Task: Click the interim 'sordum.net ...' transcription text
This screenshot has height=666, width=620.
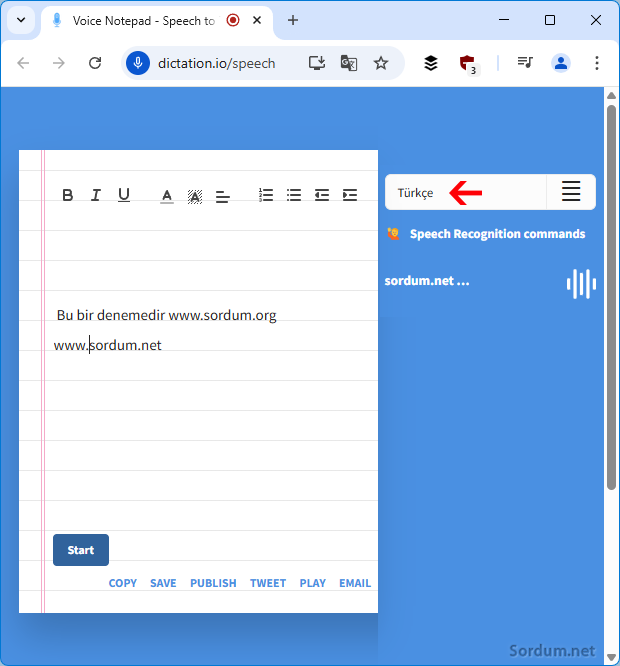Action: (427, 281)
